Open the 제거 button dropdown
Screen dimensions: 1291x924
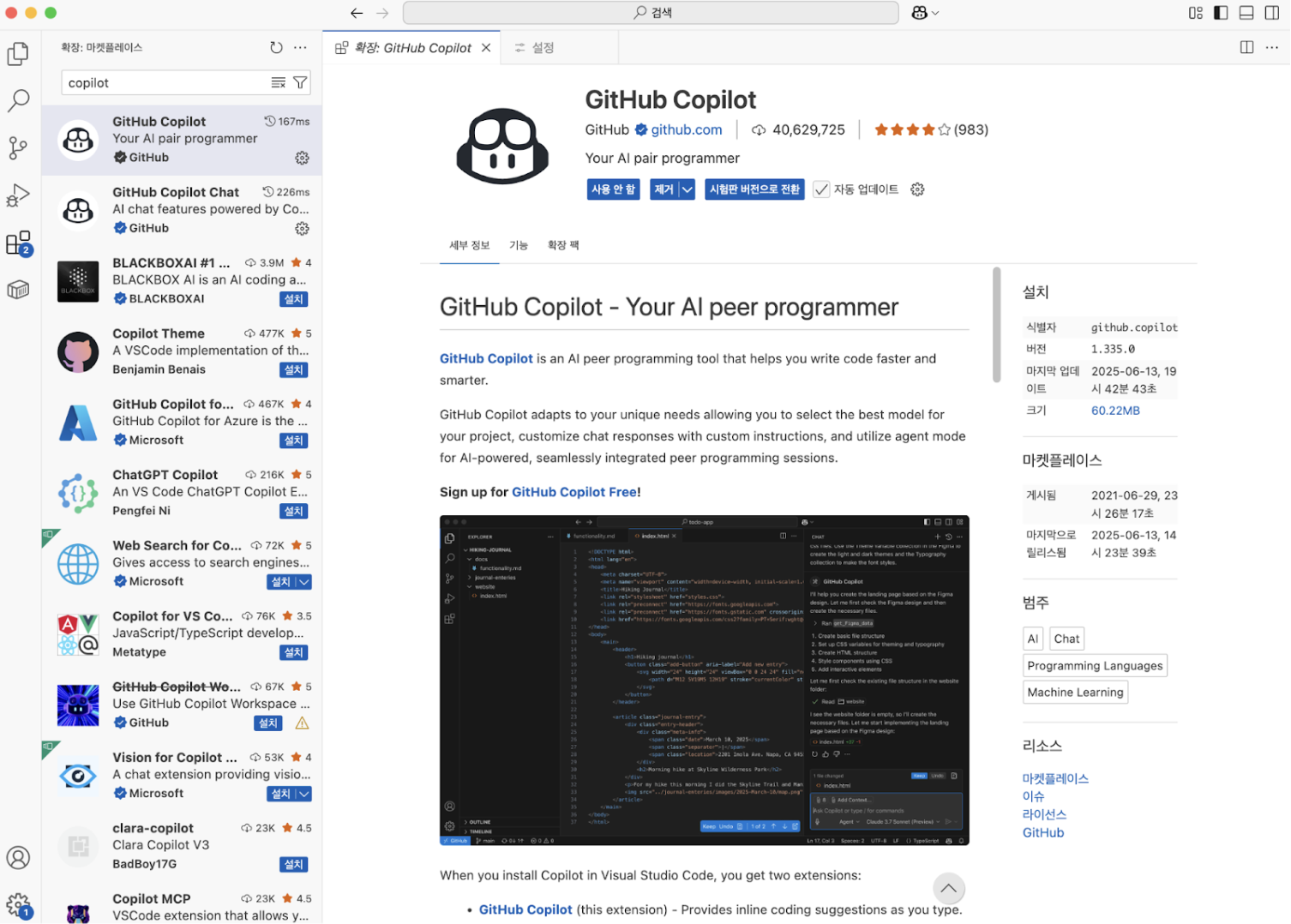coord(686,189)
